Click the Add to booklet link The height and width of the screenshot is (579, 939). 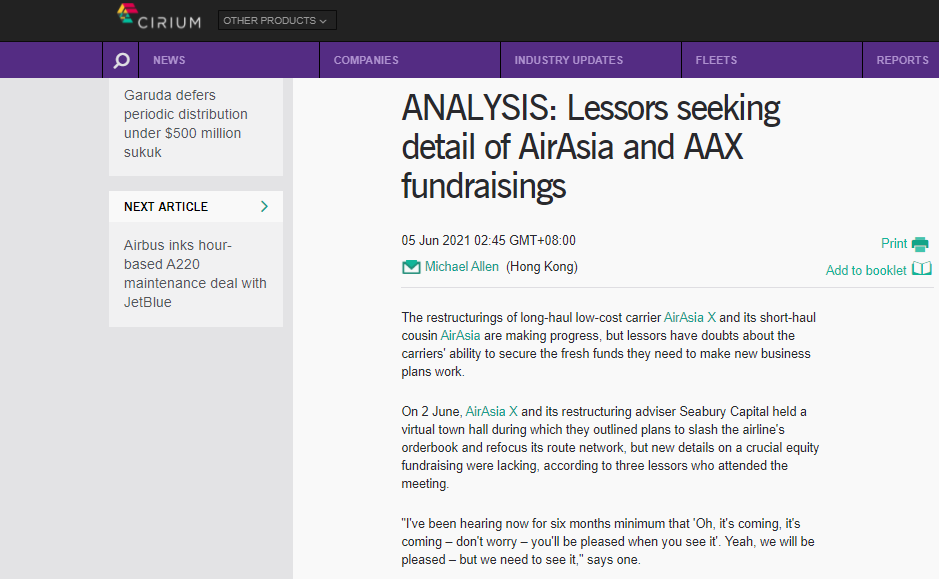866,271
